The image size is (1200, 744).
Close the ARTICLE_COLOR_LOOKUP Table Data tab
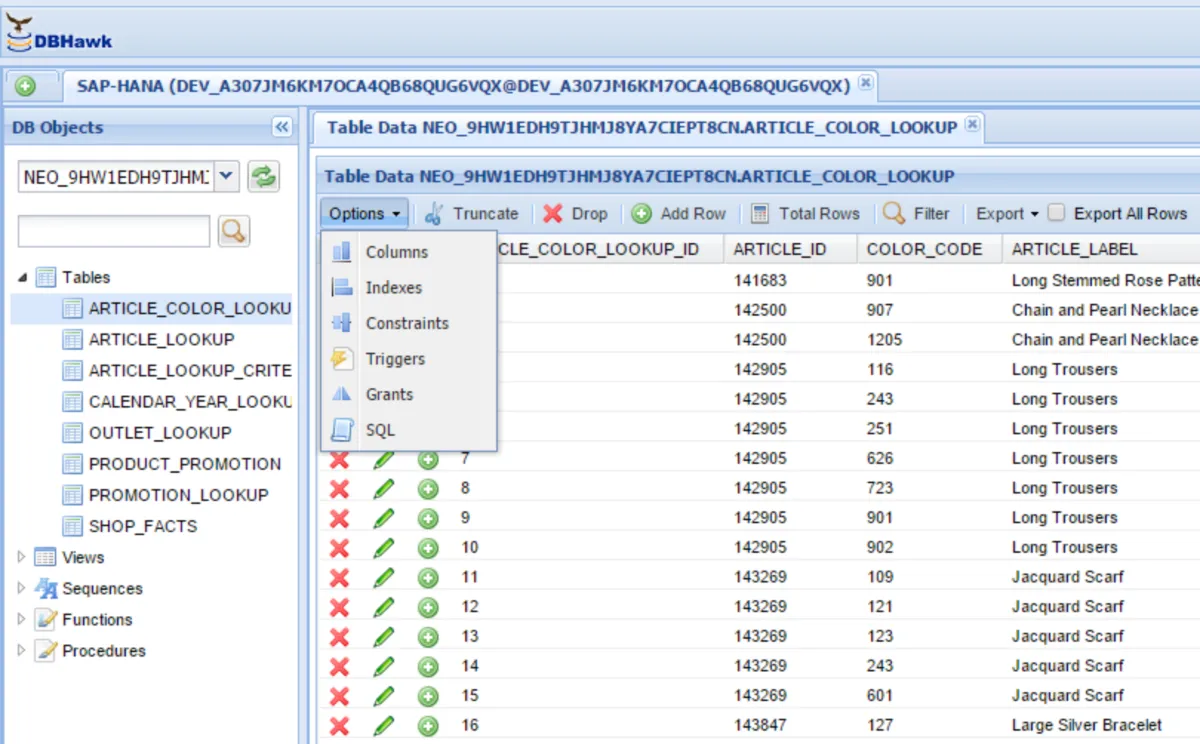971,126
